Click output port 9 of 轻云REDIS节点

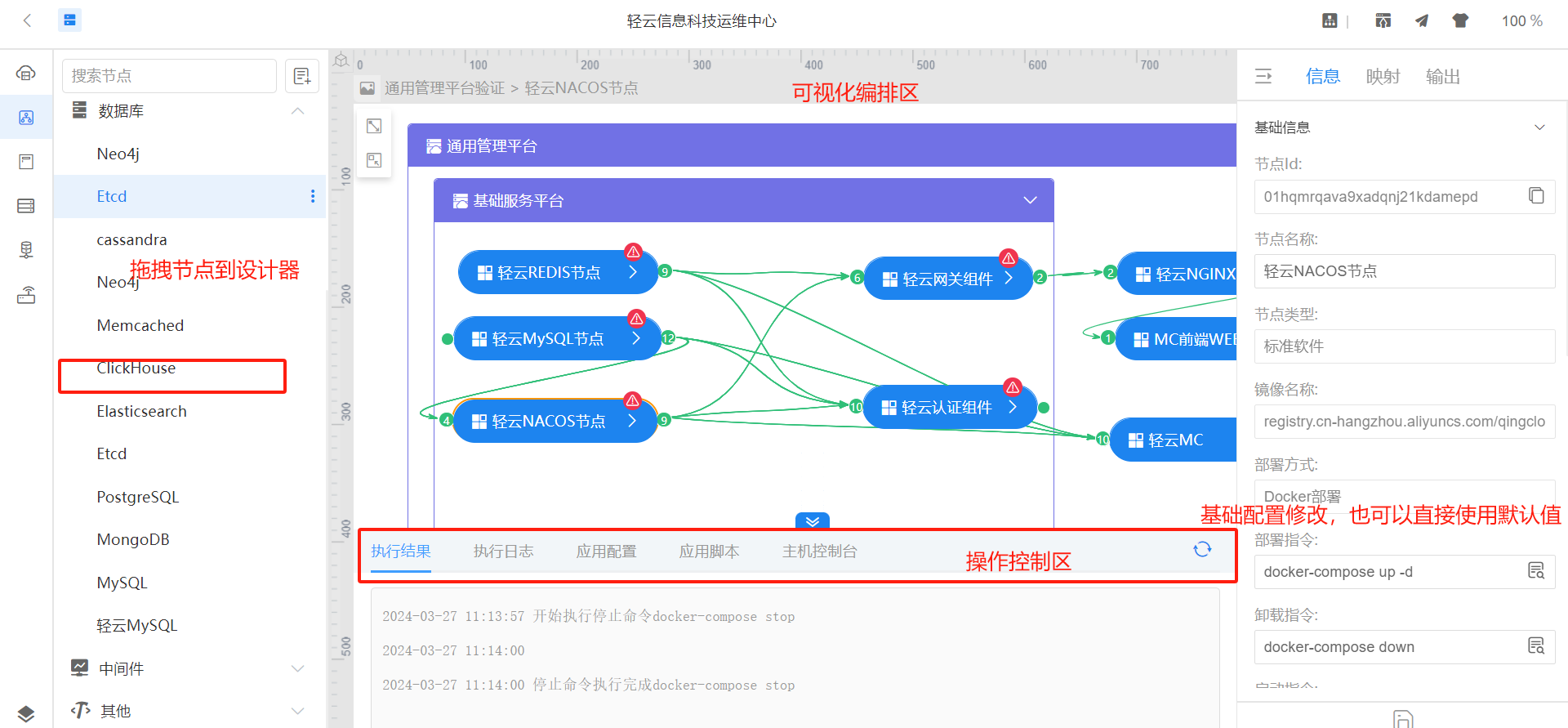coord(665,271)
